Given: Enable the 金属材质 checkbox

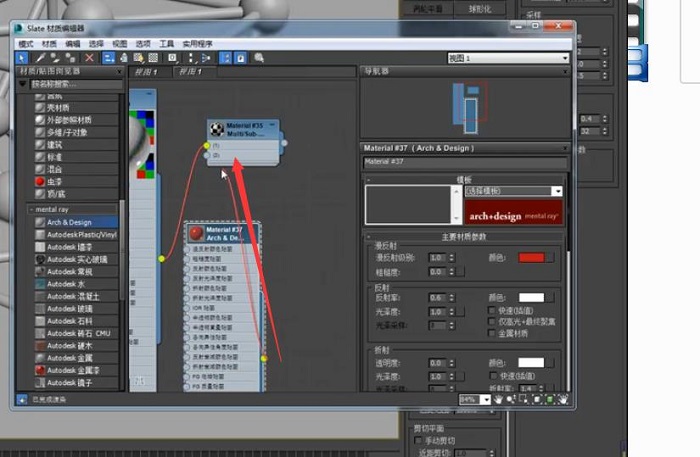Looking at the screenshot, I should pos(492,333).
